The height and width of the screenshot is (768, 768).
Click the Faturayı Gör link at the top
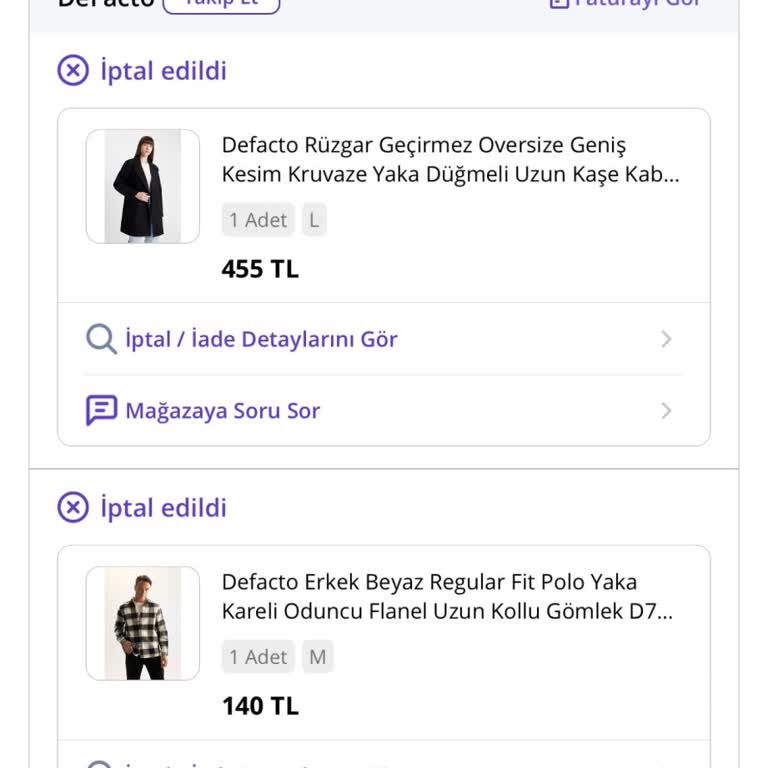coord(626,4)
